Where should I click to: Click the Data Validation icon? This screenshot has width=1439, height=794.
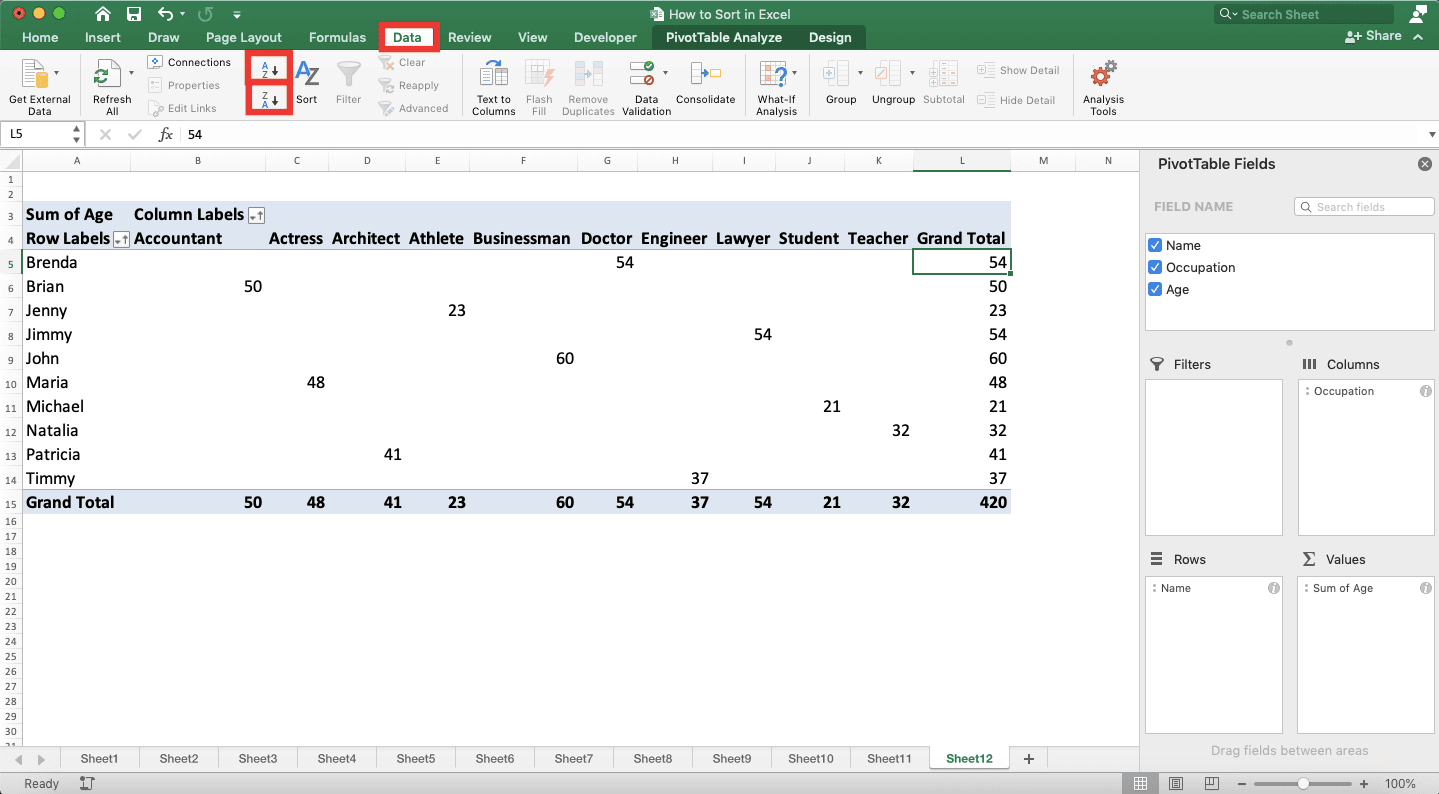[642, 74]
